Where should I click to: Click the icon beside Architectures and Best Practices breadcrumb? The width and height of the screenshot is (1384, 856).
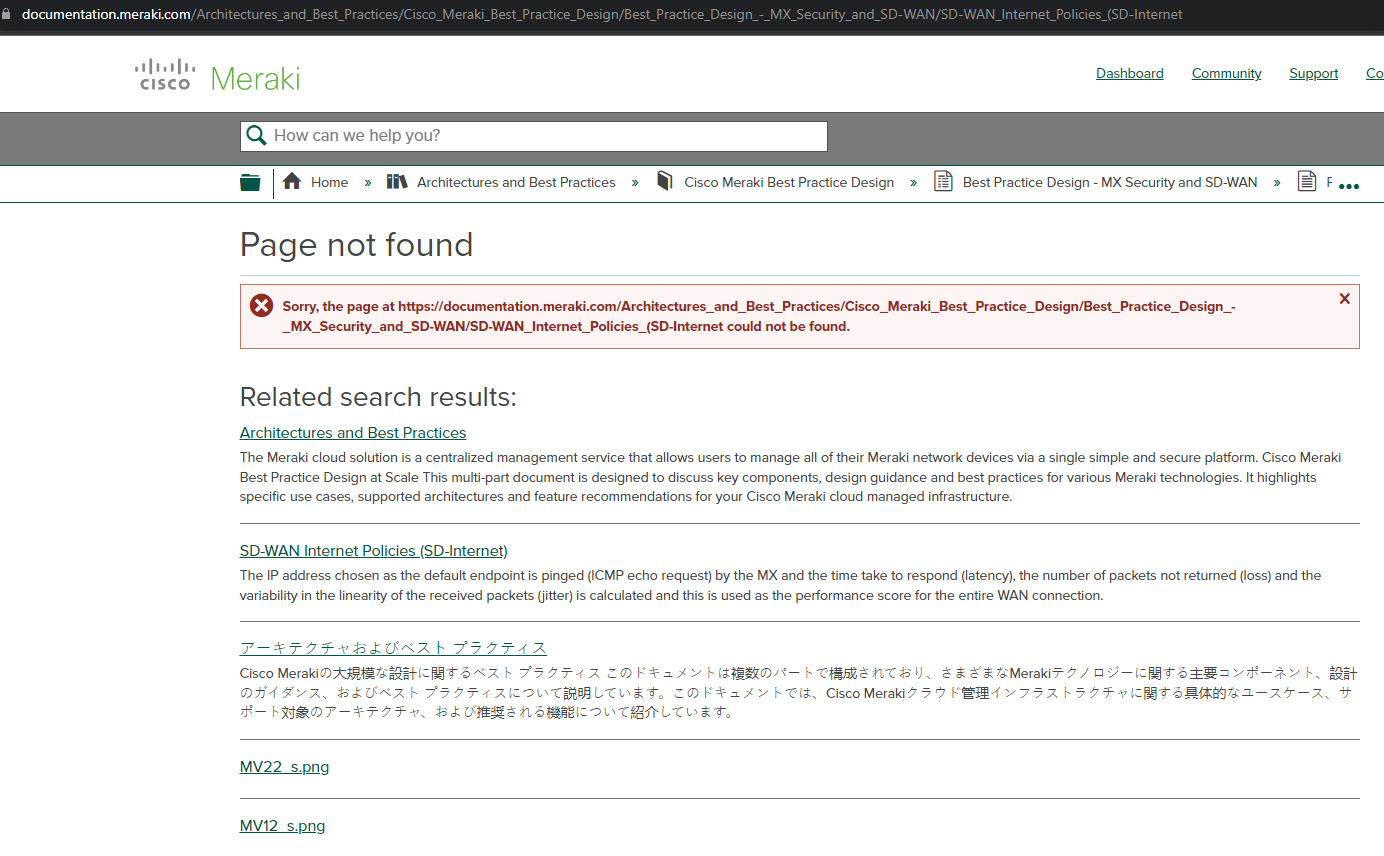click(398, 182)
